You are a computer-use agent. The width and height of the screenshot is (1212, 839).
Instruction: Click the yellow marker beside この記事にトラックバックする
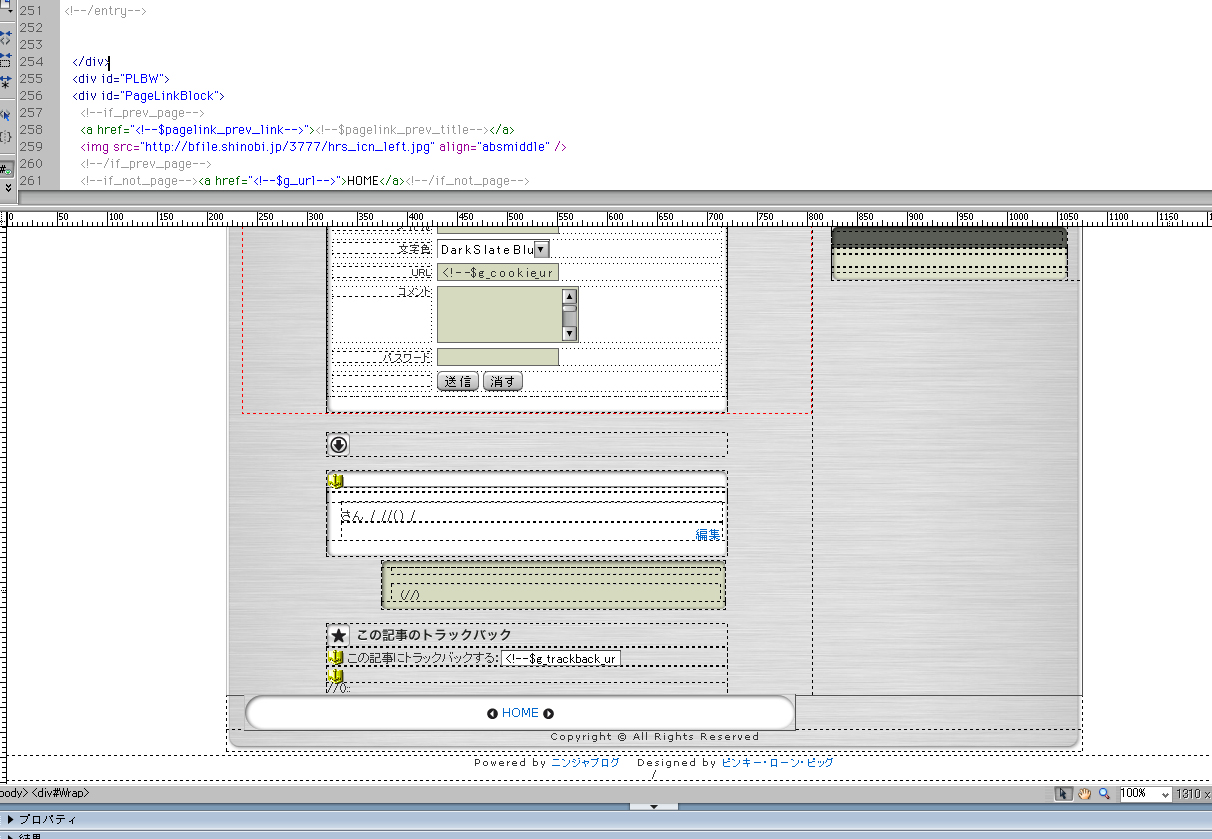[x=335, y=657]
